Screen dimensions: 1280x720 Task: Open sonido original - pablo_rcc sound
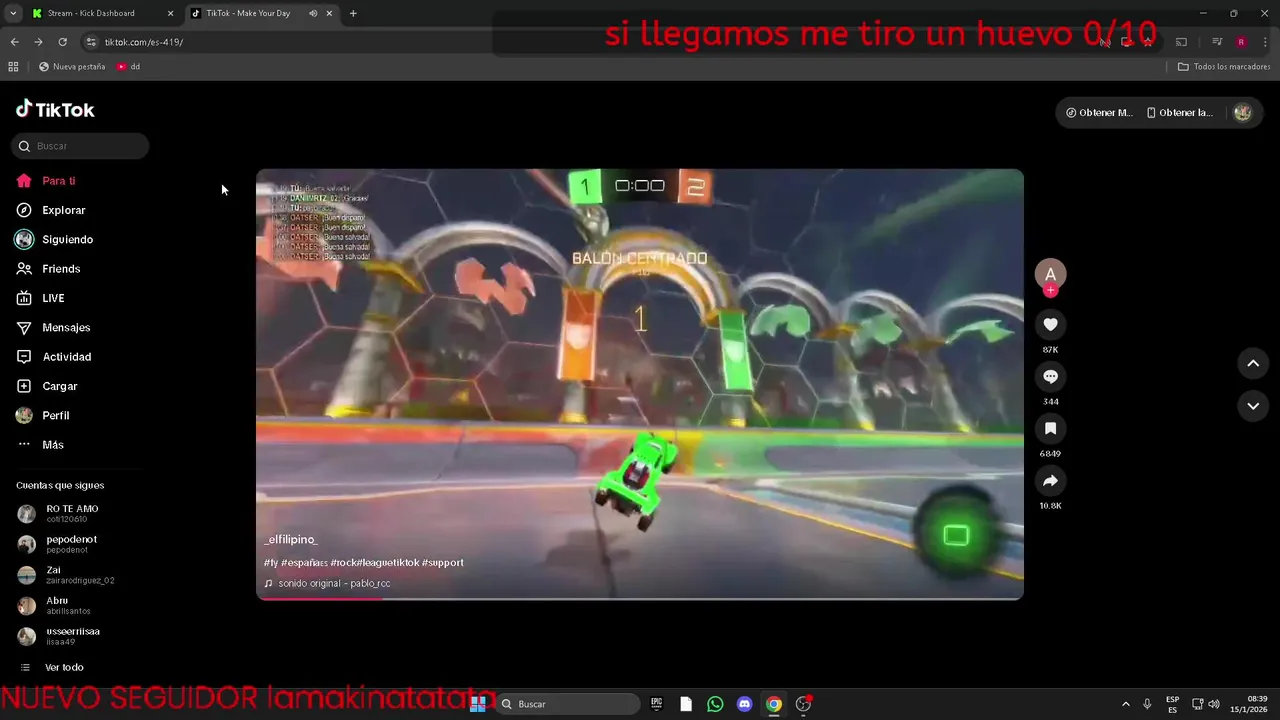(327, 583)
